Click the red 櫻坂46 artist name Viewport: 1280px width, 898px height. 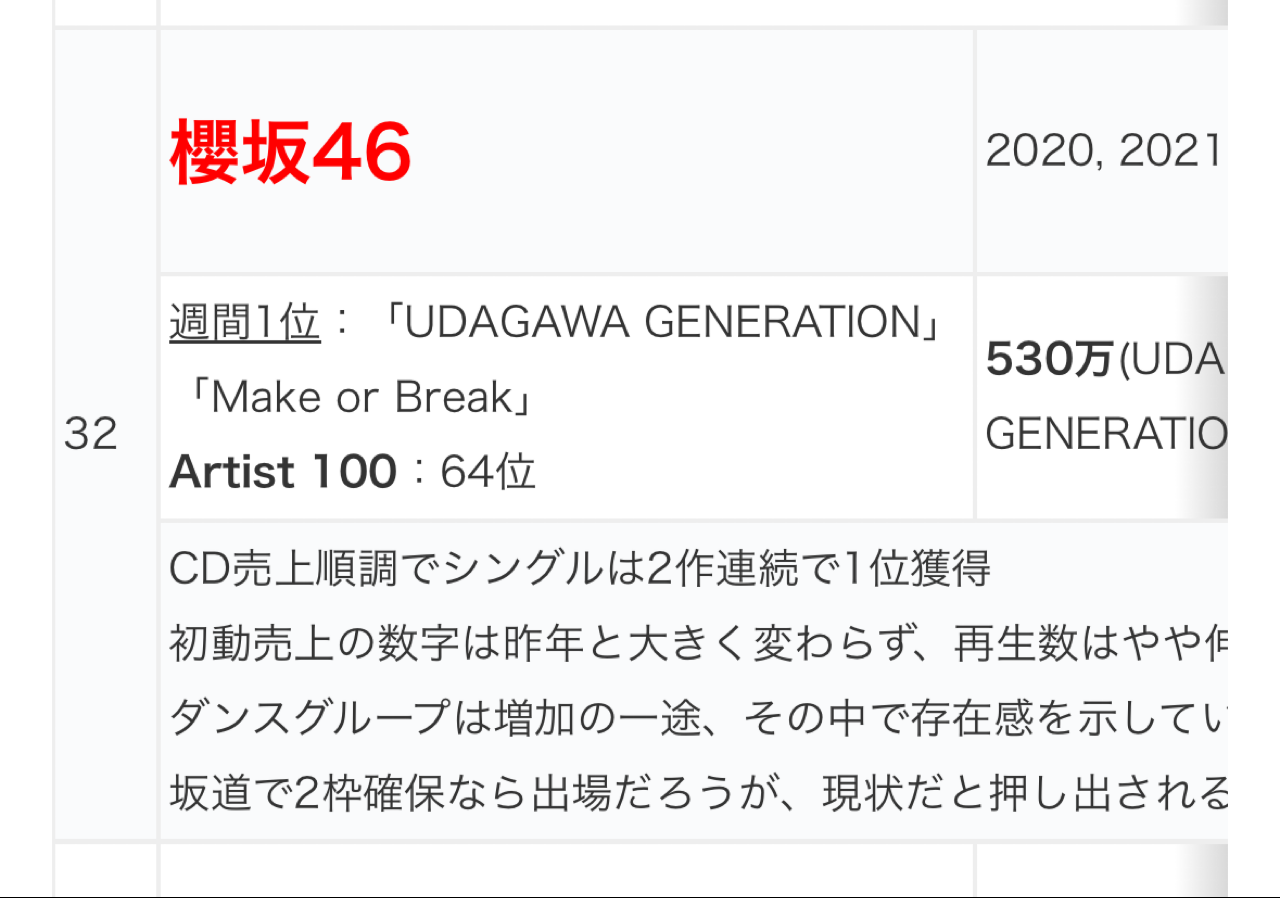coord(290,153)
